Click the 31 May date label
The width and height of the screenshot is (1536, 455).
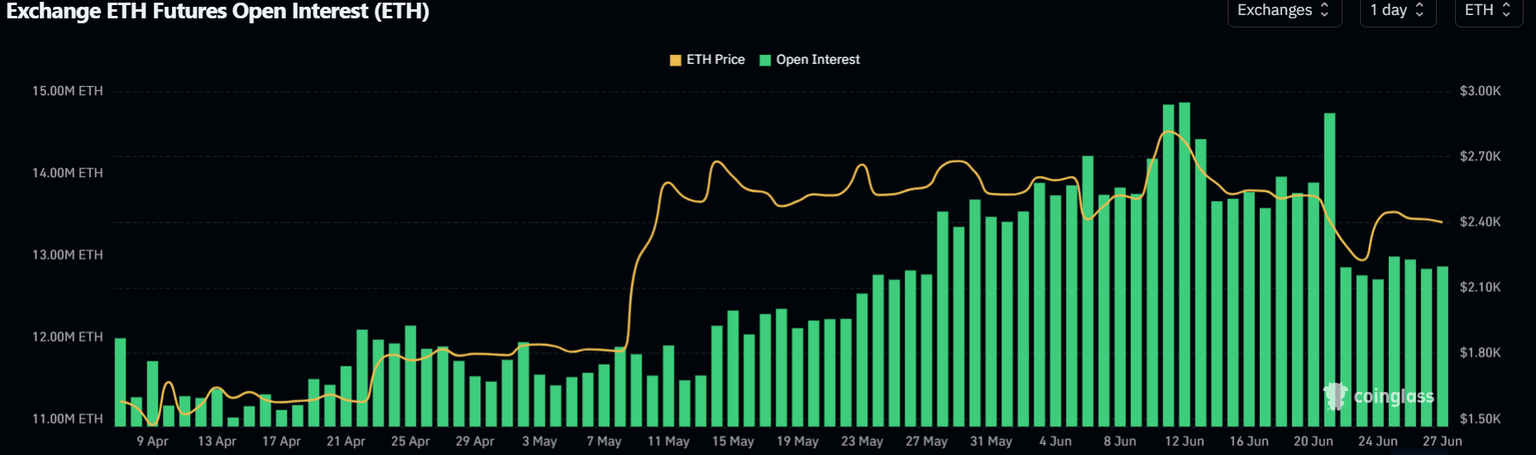click(991, 441)
